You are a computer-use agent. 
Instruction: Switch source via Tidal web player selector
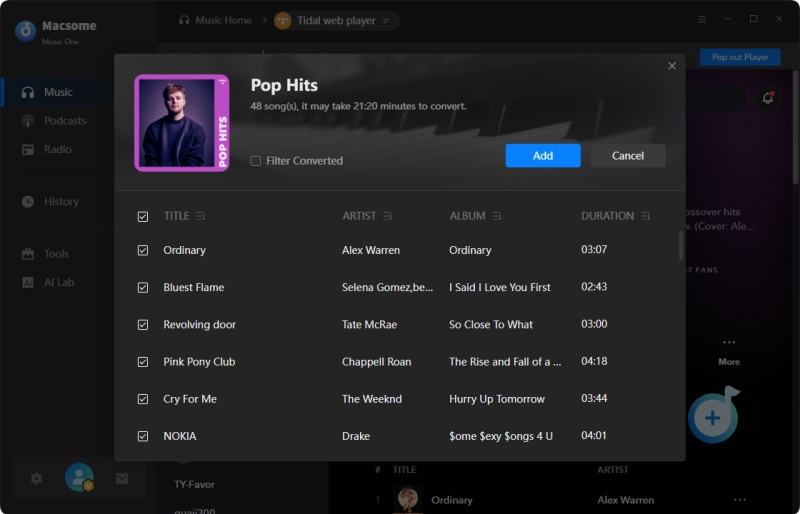point(336,21)
